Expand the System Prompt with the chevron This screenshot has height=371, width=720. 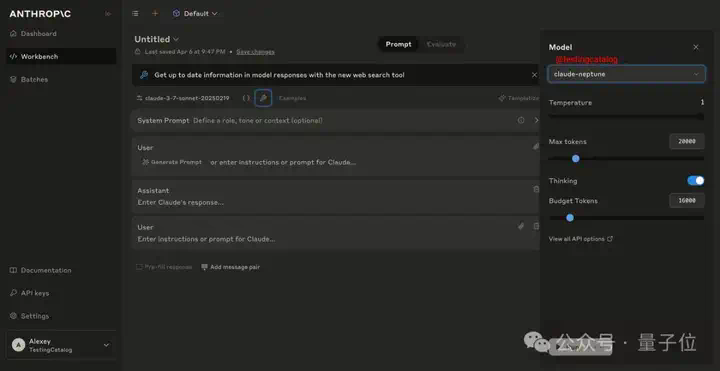click(x=536, y=120)
